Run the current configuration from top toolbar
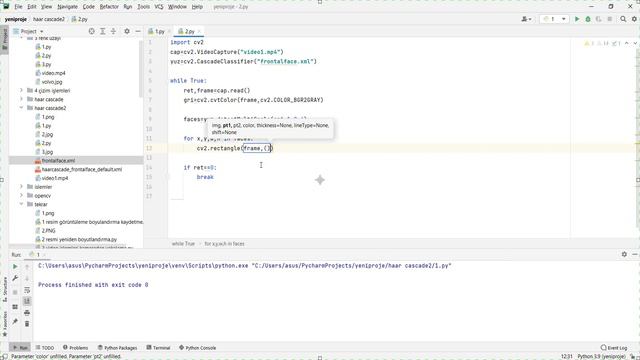The height and width of the screenshot is (360, 640). click(577, 19)
